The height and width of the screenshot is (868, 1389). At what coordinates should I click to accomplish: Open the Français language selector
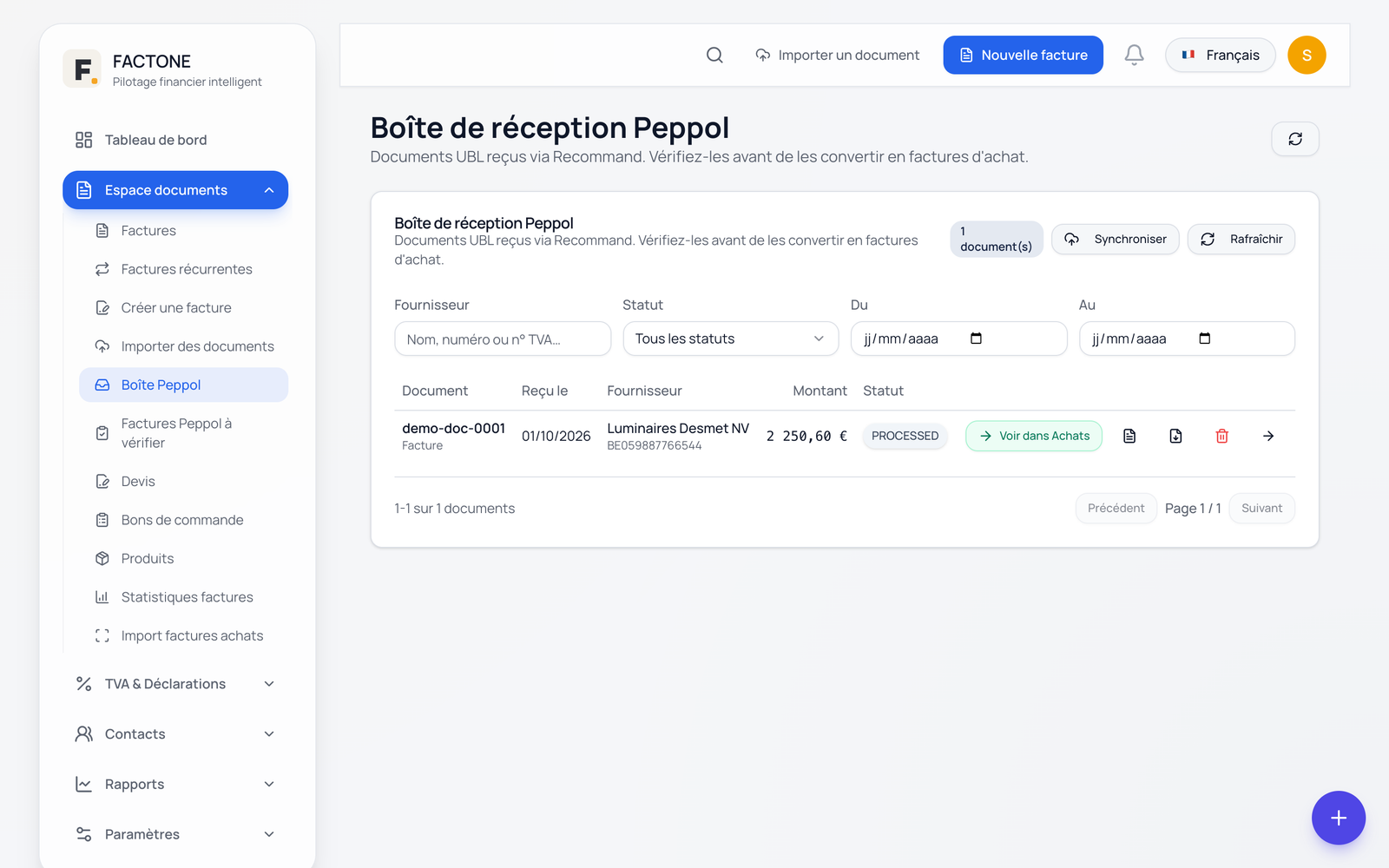point(1220,55)
